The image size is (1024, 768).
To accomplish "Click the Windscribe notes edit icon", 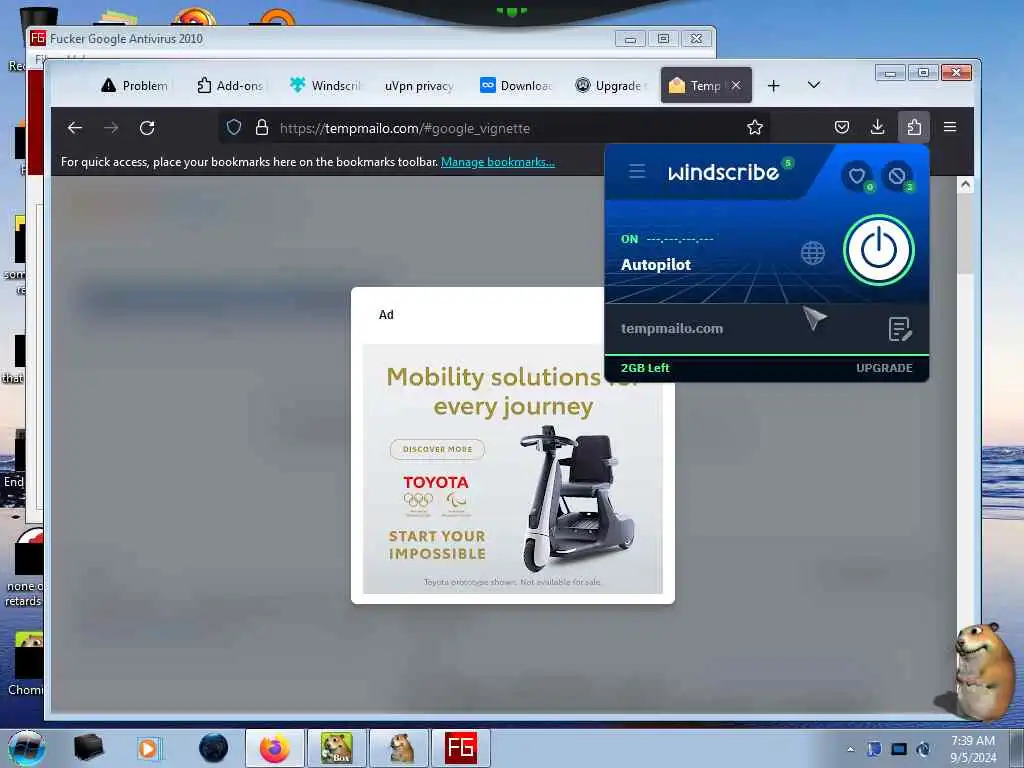I will pos(899,329).
